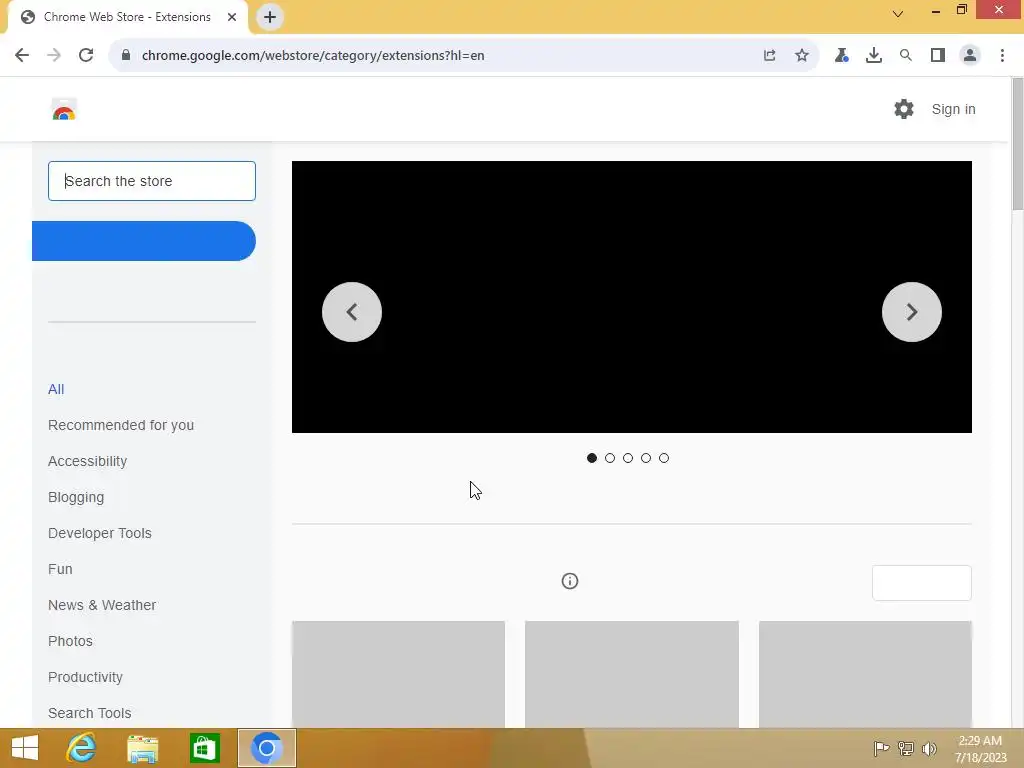The image size is (1024, 768).
Task: Focus the Search the store field
Action: coord(152,181)
